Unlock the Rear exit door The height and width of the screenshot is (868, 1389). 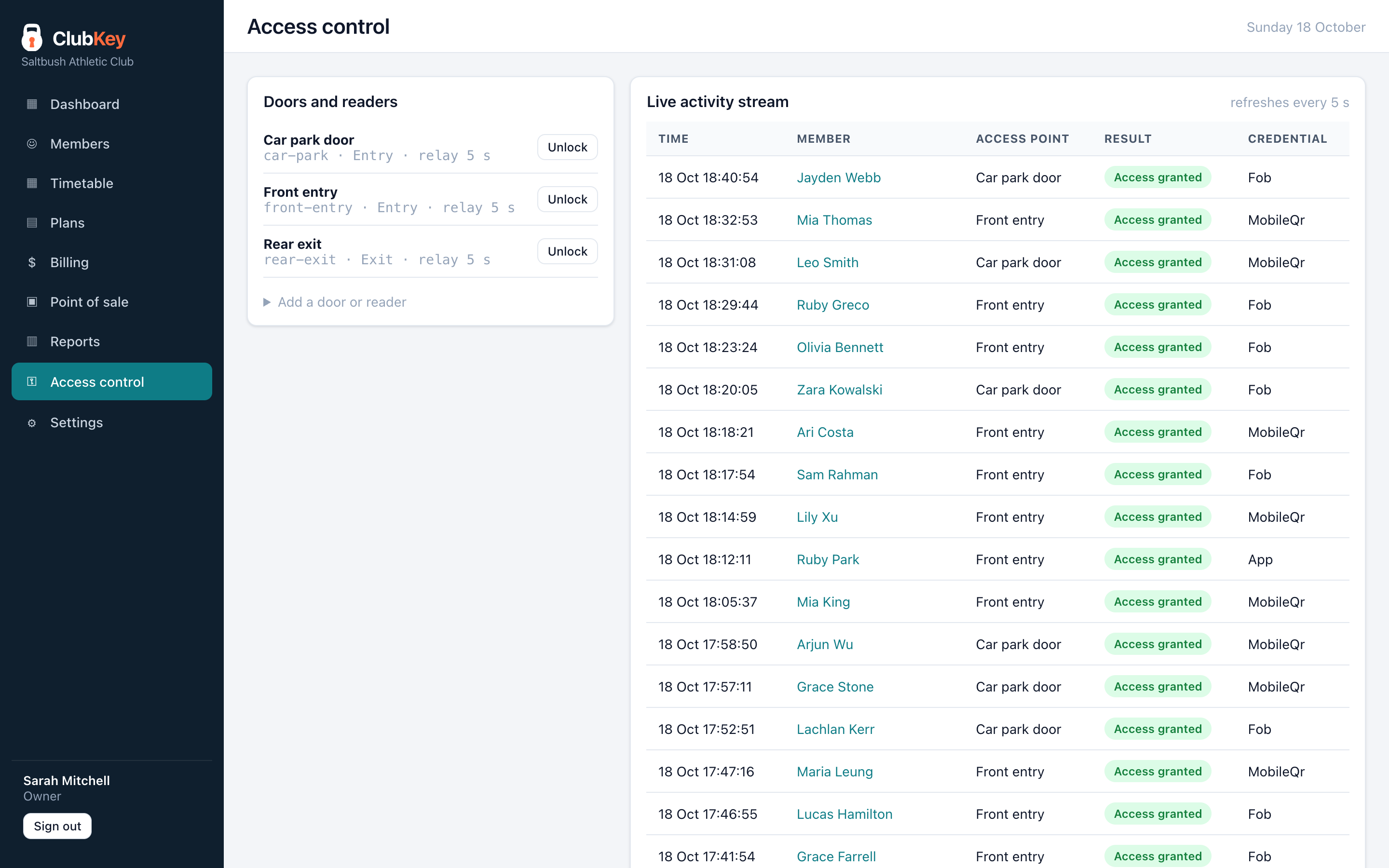coord(567,251)
